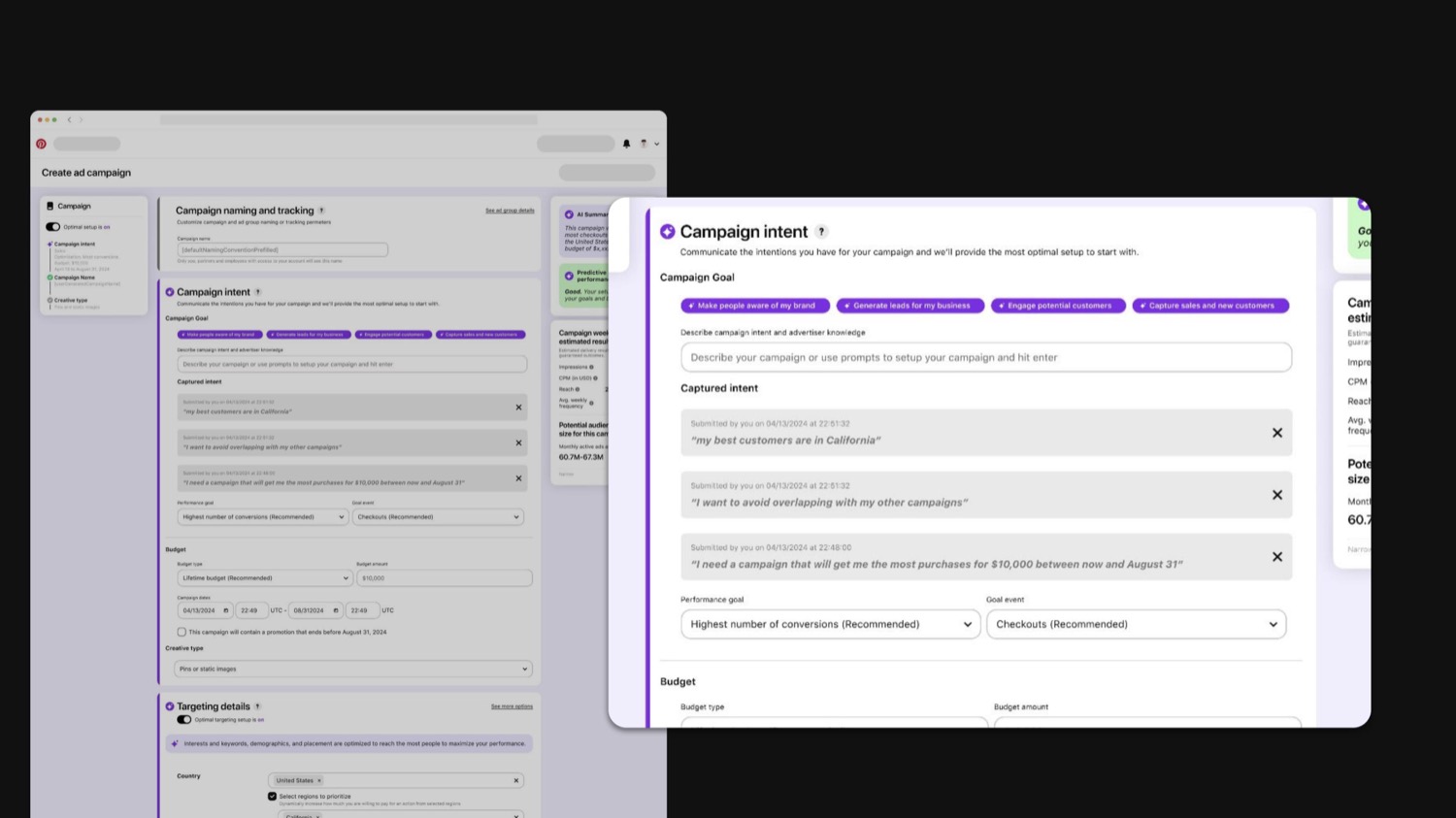Image resolution: width=1456 pixels, height=818 pixels.
Task: Clear the Country field with its X
Action: 516,780
